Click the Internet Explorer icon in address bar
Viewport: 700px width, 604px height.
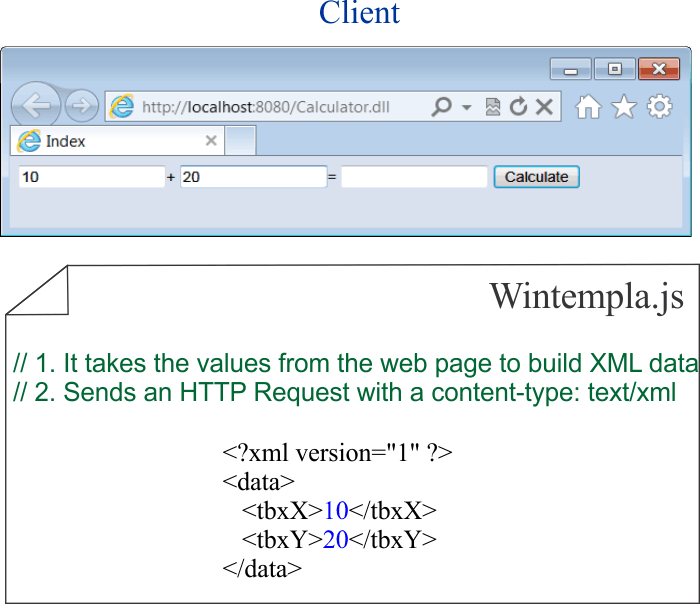[122, 106]
